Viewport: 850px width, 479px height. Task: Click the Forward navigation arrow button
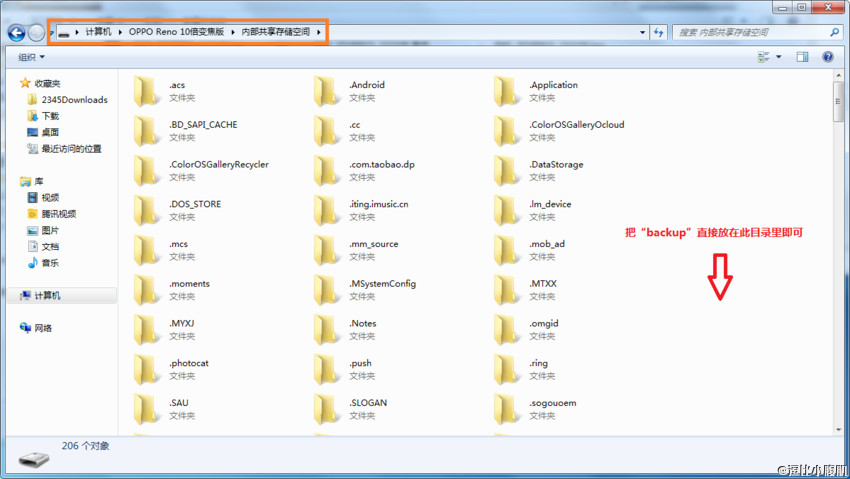click(36, 33)
